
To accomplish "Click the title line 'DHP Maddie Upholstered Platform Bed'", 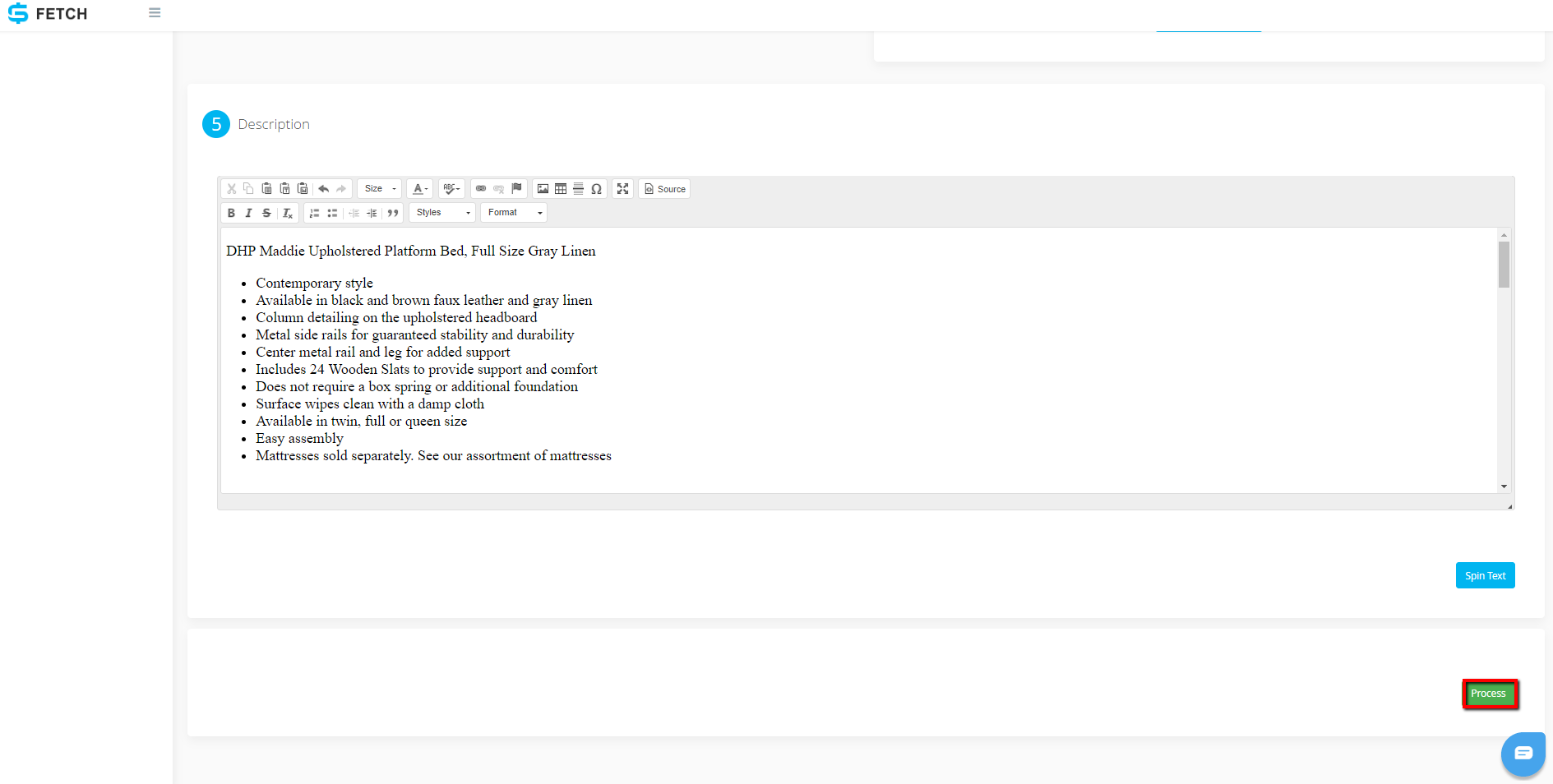I will (410, 251).
